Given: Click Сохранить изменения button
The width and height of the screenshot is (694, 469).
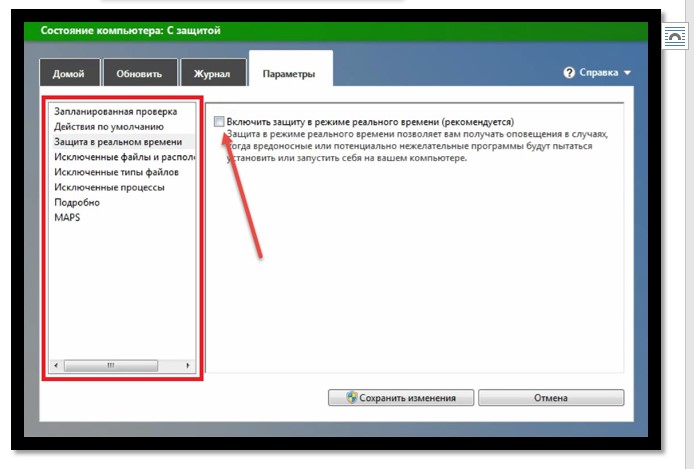Looking at the screenshot, I should (401, 397).
